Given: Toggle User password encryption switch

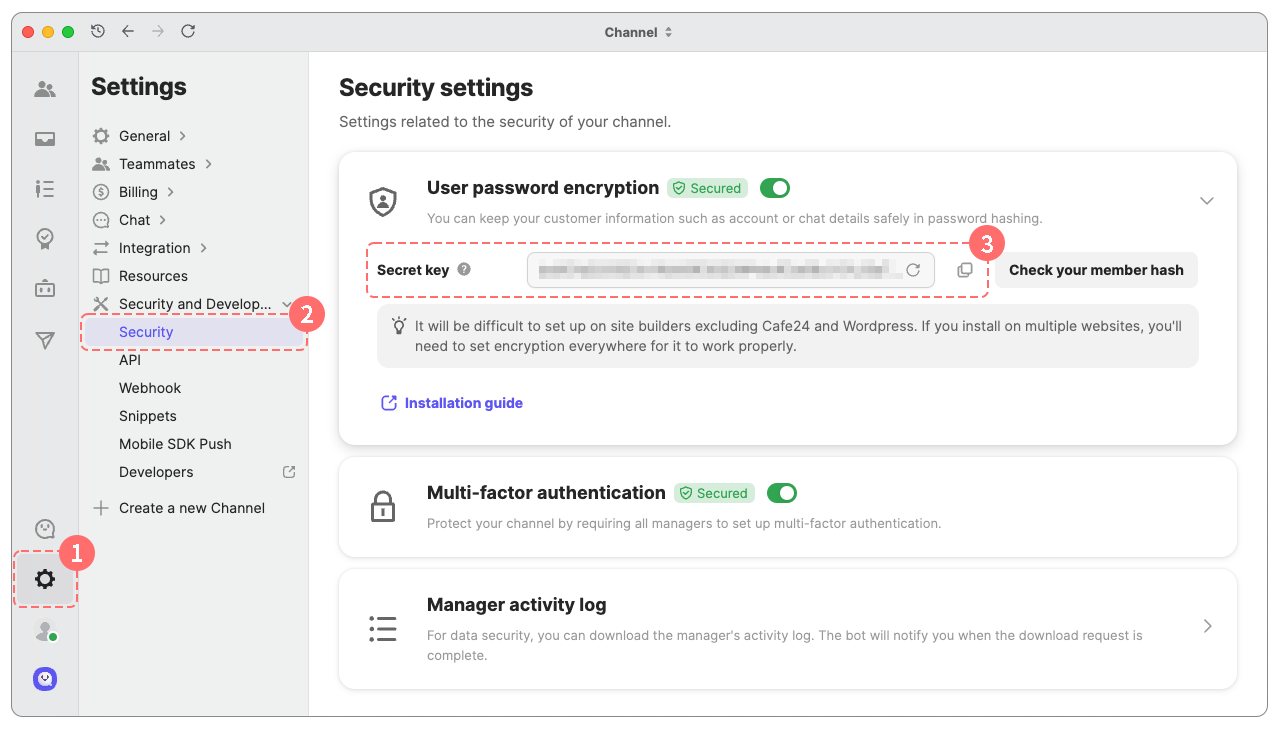Looking at the screenshot, I should (775, 188).
